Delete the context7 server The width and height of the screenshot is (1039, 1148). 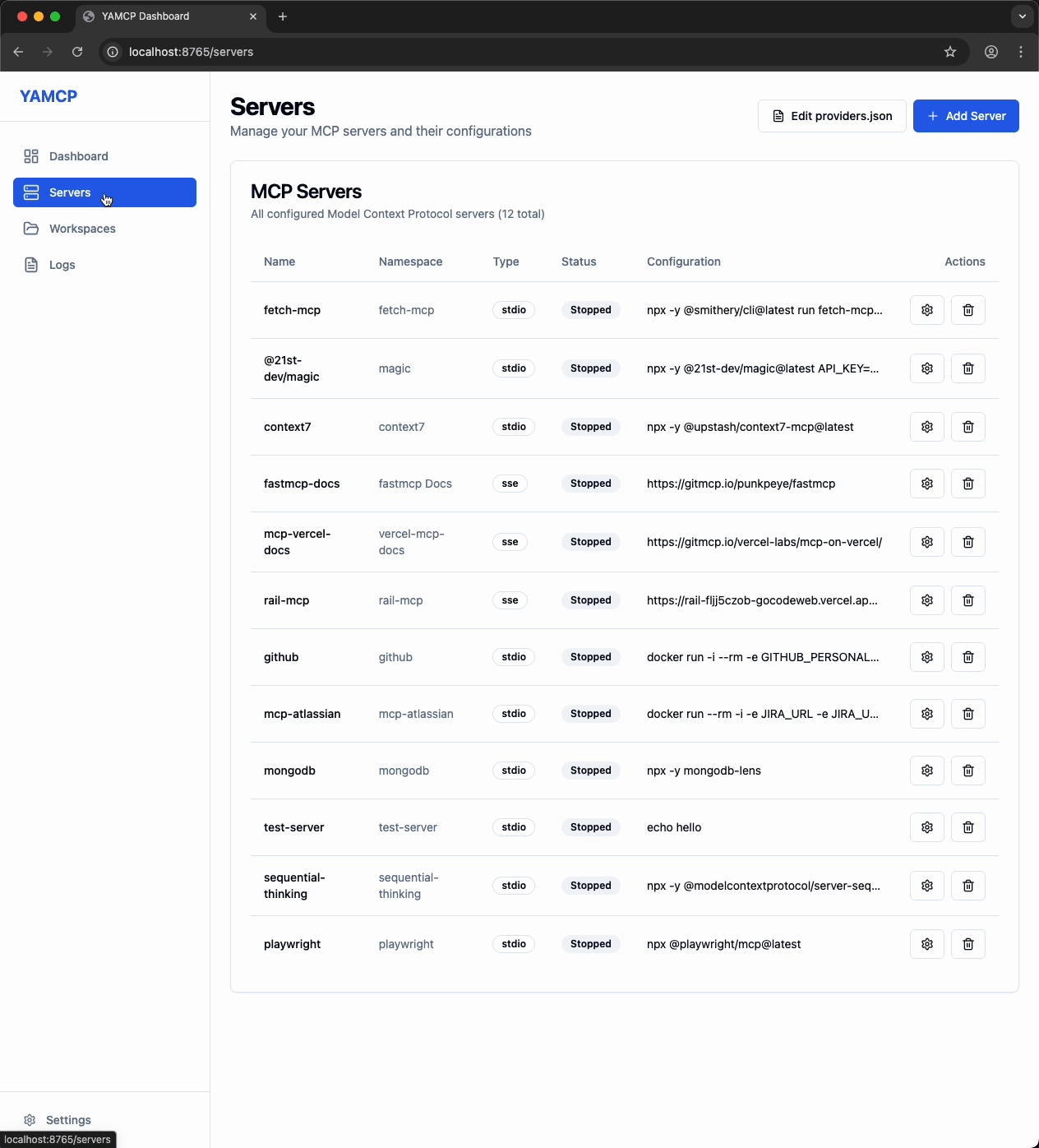click(x=968, y=427)
